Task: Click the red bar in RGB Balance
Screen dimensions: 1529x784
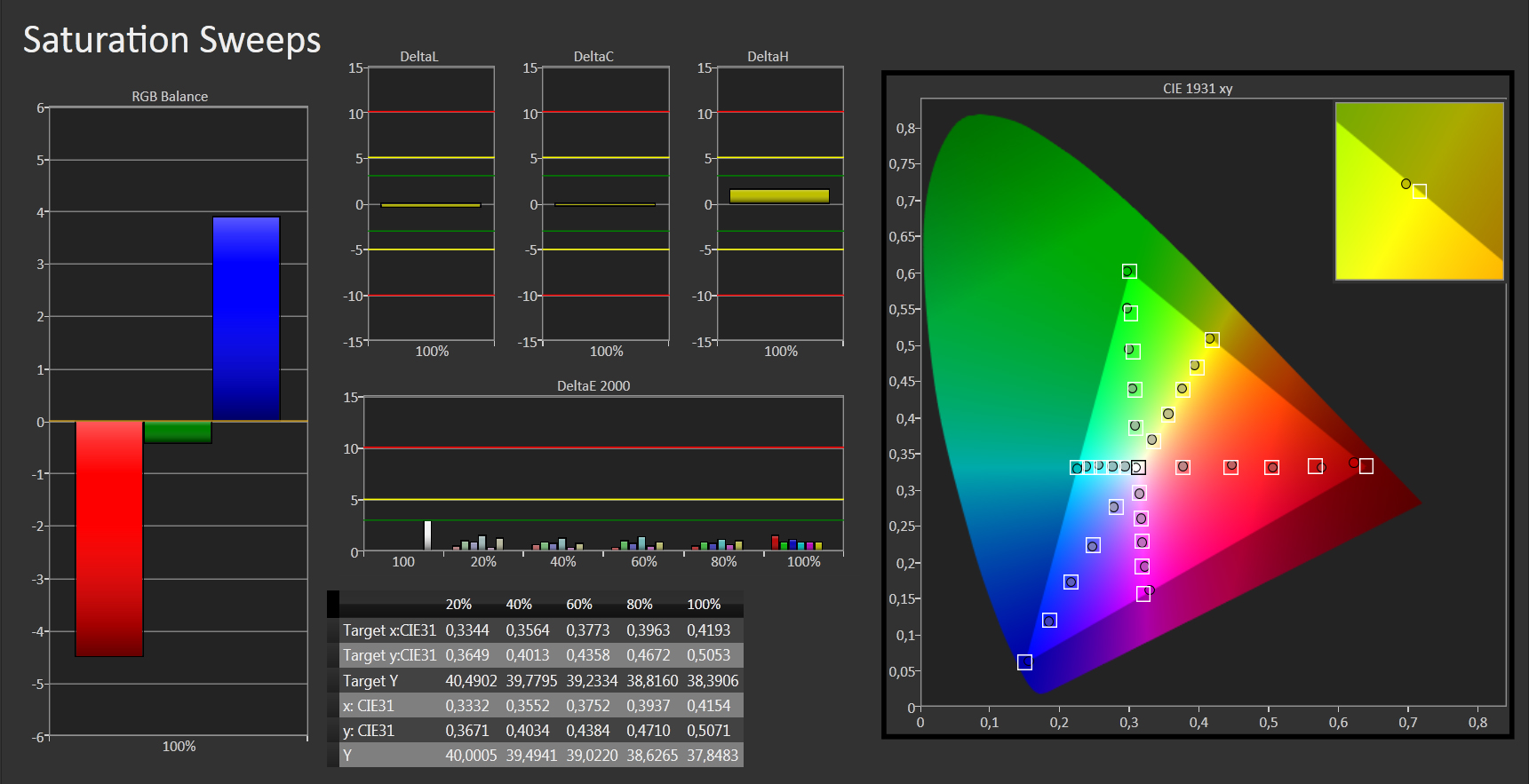Action: pyautogui.click(x=109, y=539)
